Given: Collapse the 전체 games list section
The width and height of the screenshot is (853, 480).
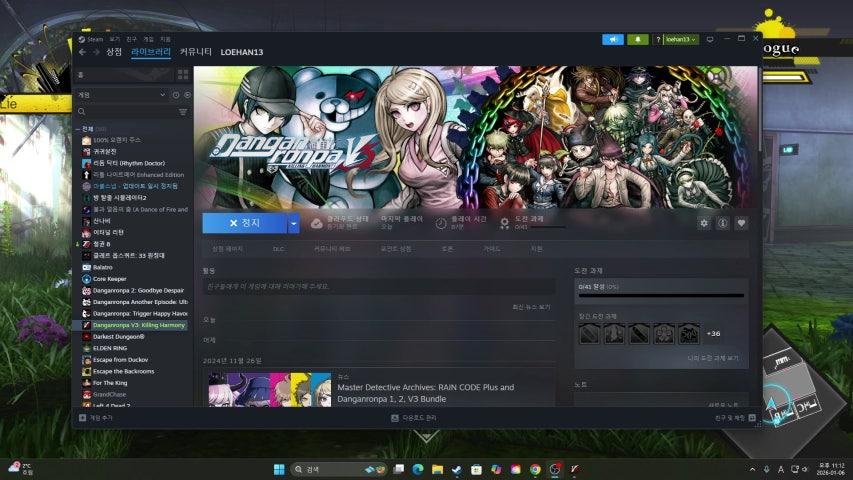Looking at the screenshot, I should (77, 128).
